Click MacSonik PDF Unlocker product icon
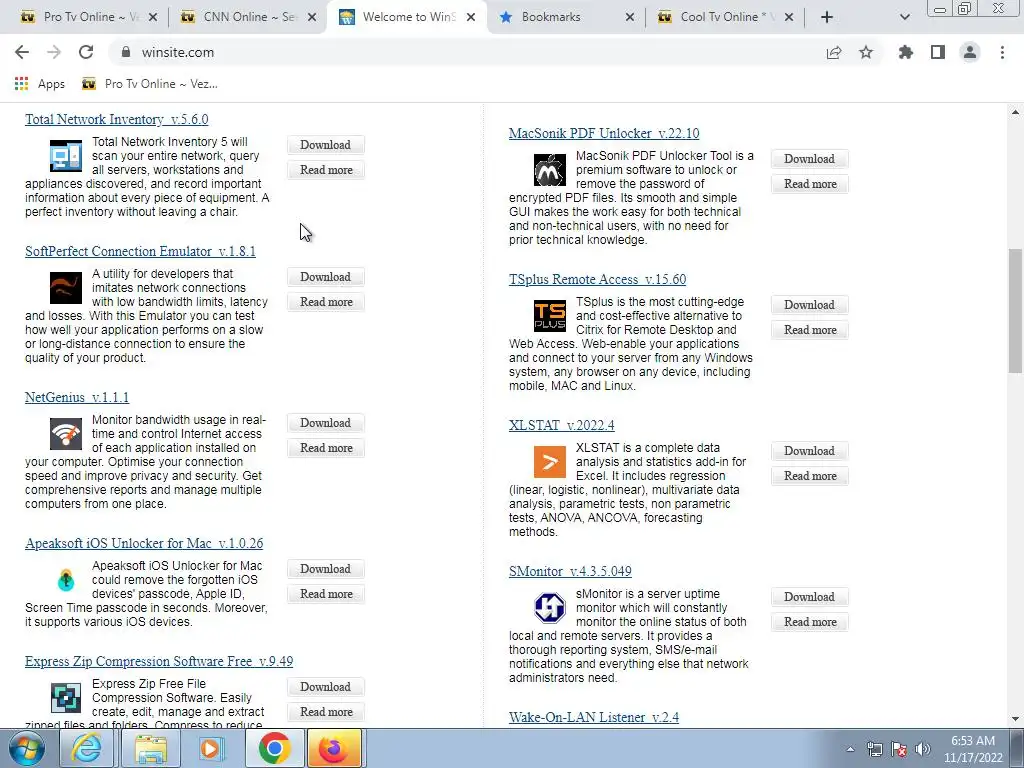Image resolution: width=1024 pixels, height=768 pixels. (x=550, y=170)
